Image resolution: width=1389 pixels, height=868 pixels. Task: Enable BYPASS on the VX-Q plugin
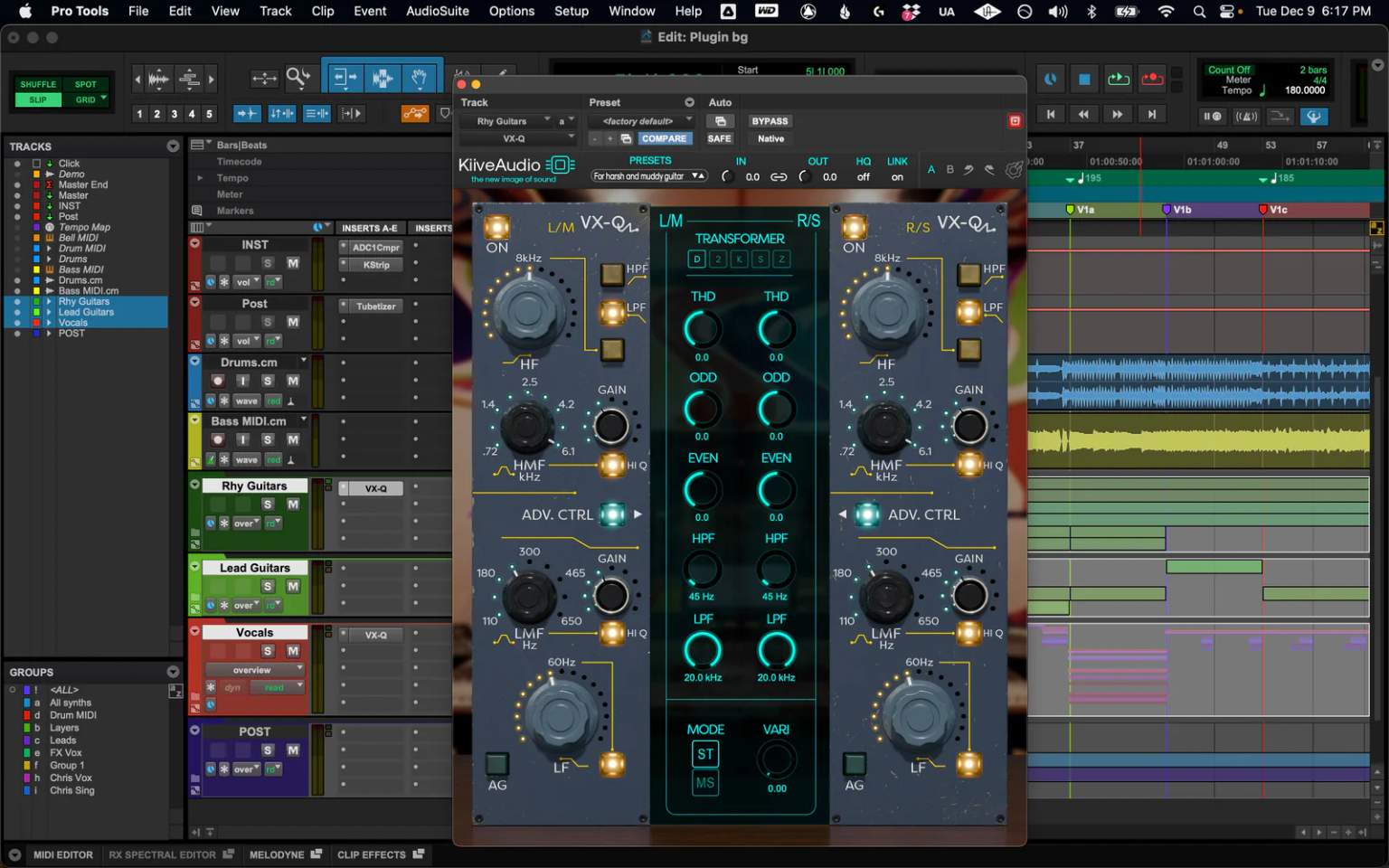(x=770, y=120)
